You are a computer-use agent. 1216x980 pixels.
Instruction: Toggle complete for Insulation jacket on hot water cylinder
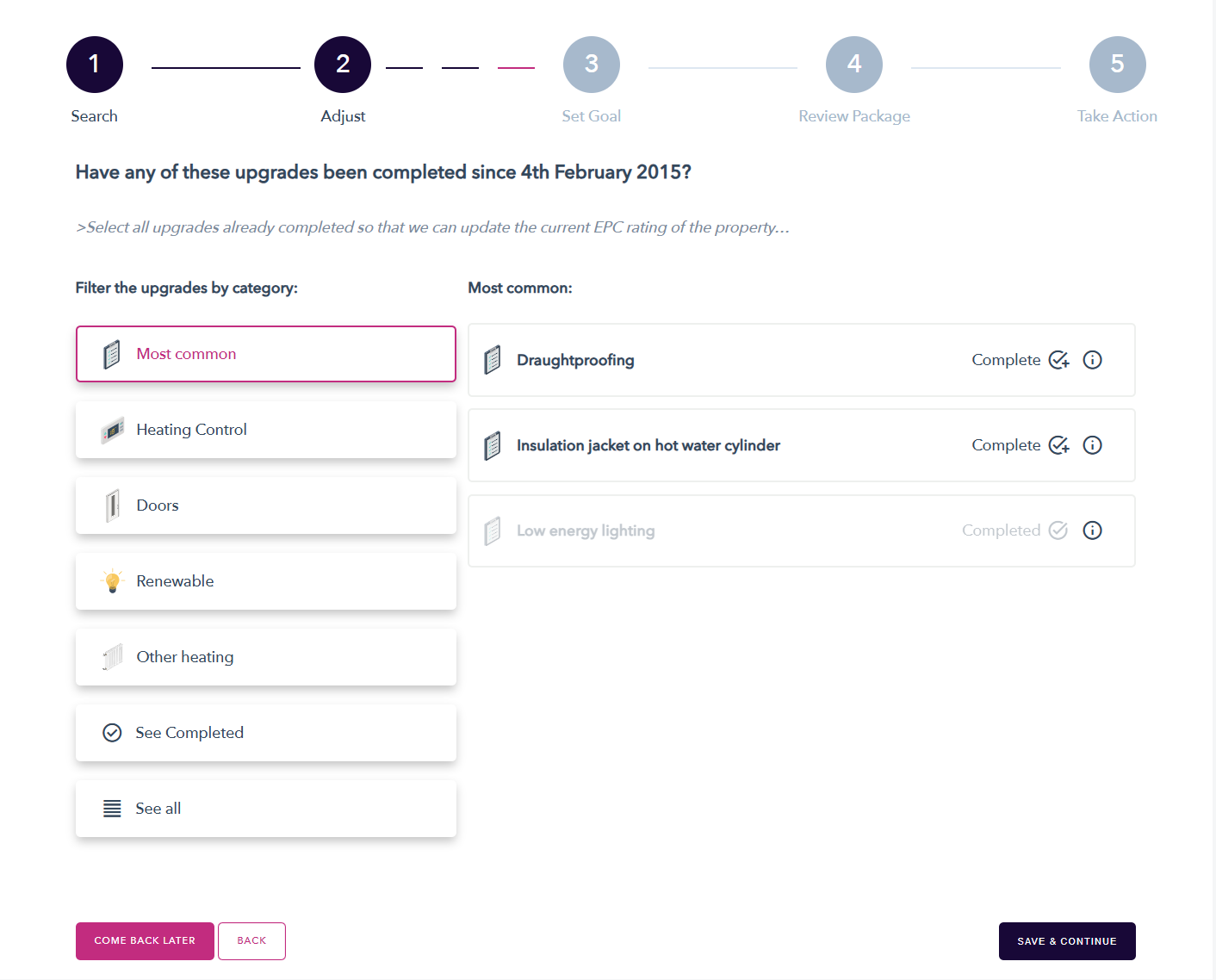(1059, 445)
